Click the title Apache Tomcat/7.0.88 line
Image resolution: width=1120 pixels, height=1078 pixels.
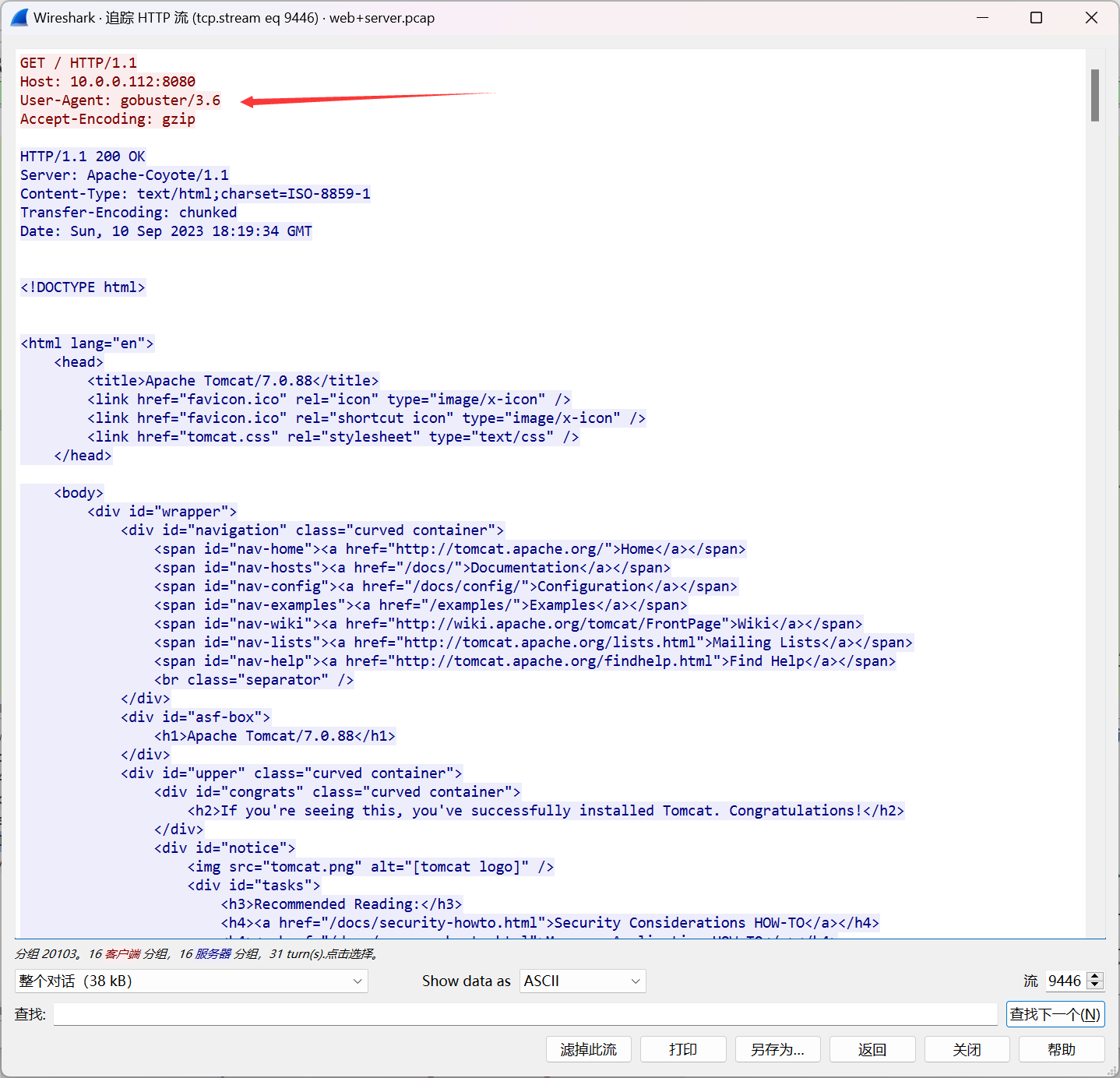pyautogui.click(x=233, y=380)
